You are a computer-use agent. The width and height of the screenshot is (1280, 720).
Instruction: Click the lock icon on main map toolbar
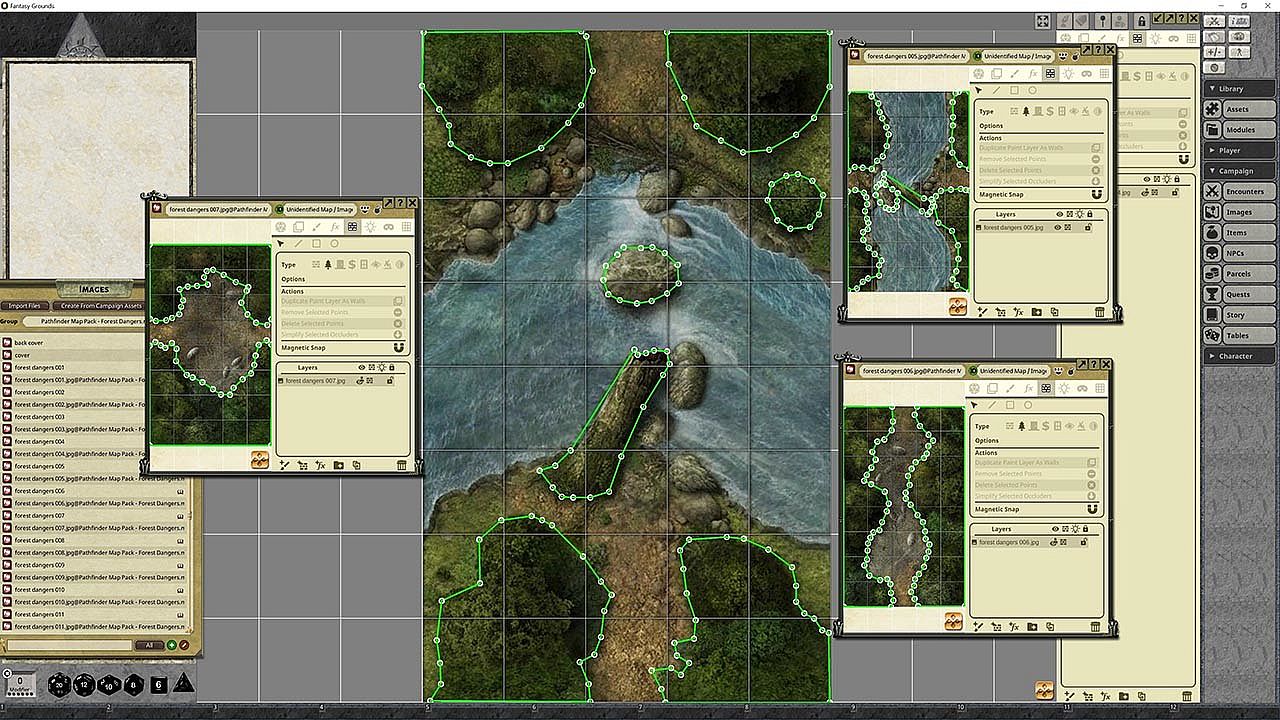1142,20
